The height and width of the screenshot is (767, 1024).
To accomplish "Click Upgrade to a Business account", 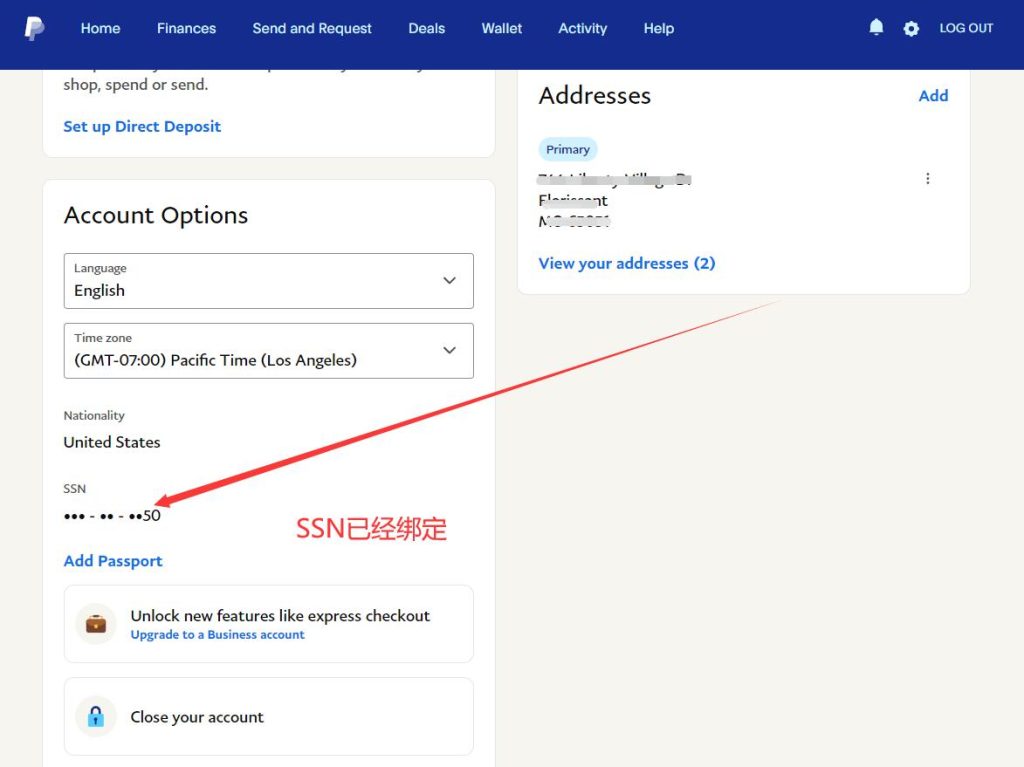I will [217, 634].
